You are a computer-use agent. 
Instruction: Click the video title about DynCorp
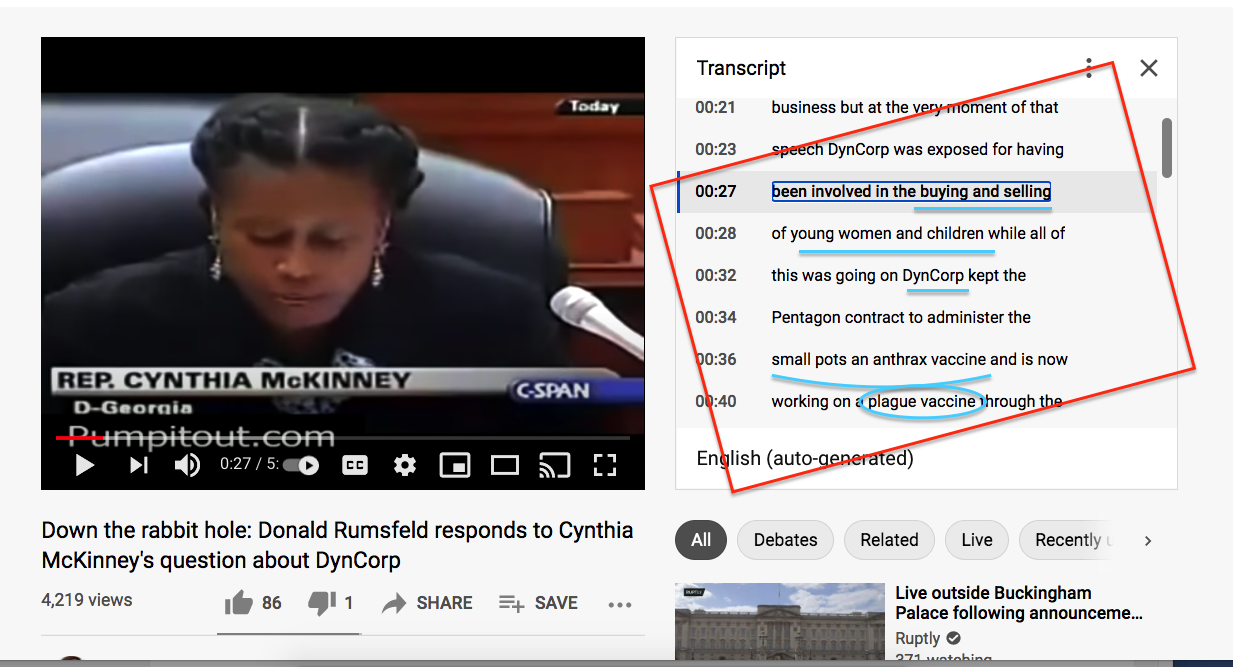point(337,545)
